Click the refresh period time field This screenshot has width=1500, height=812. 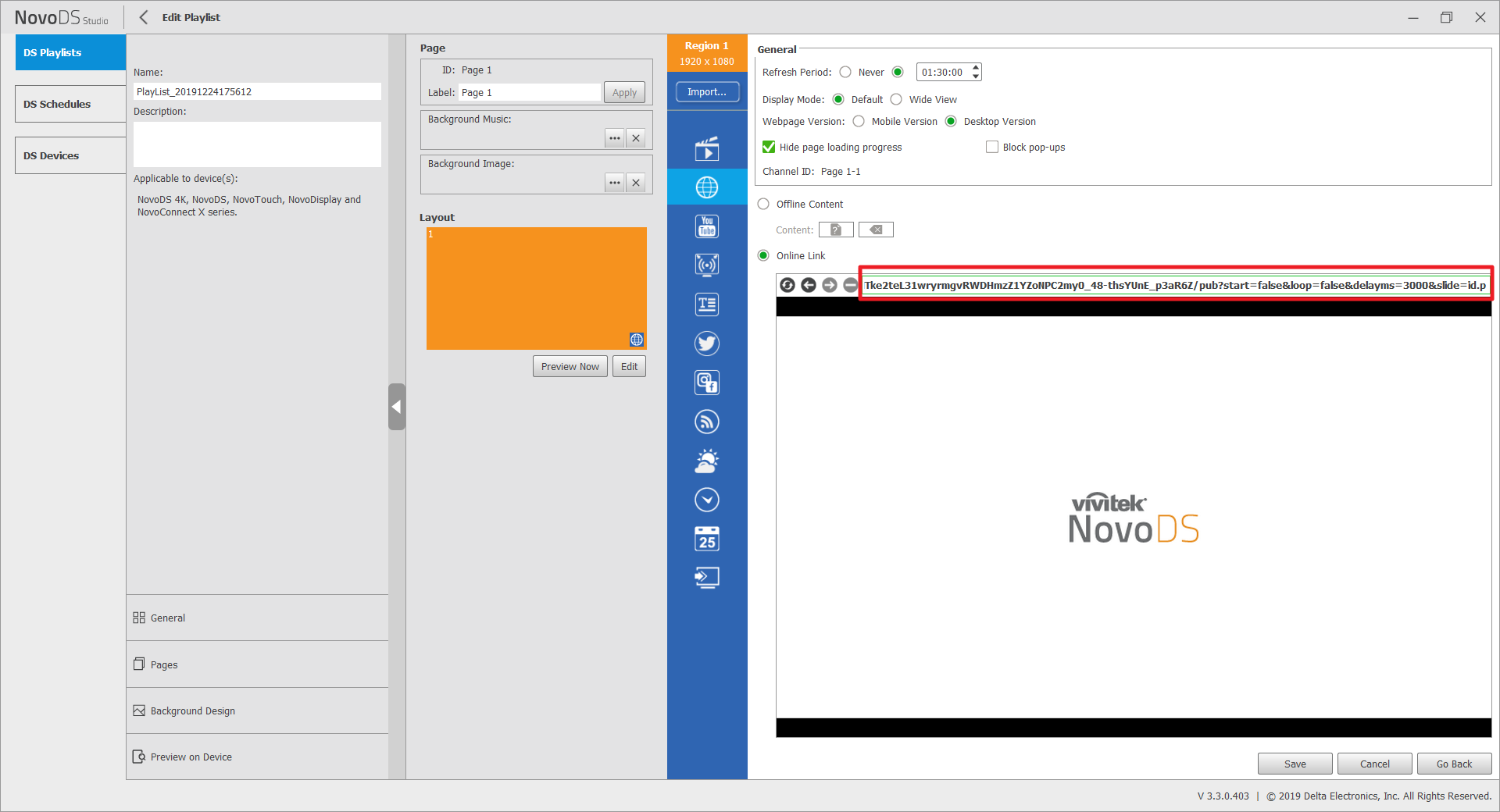pos(944,72)
